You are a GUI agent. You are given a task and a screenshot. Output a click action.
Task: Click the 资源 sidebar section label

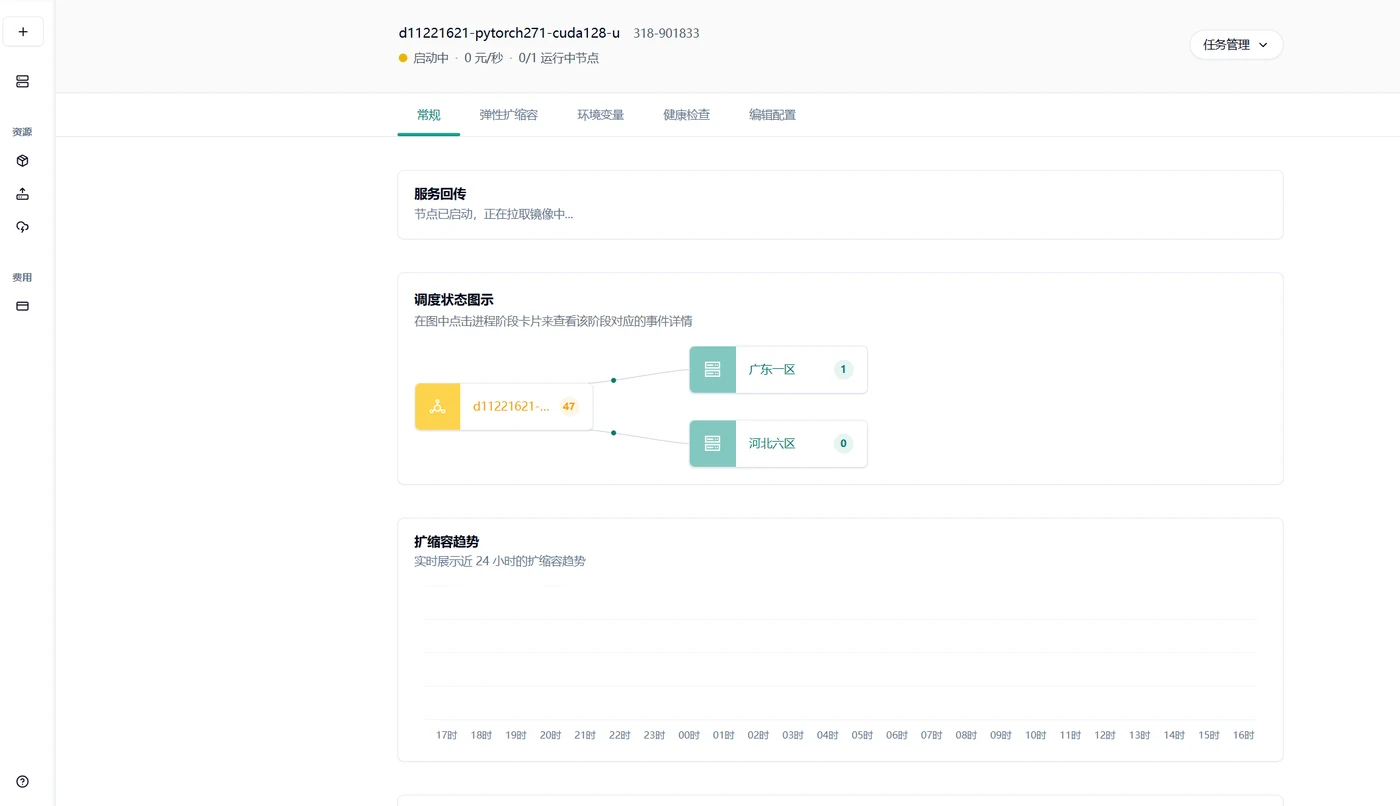[x=22, y=132]
